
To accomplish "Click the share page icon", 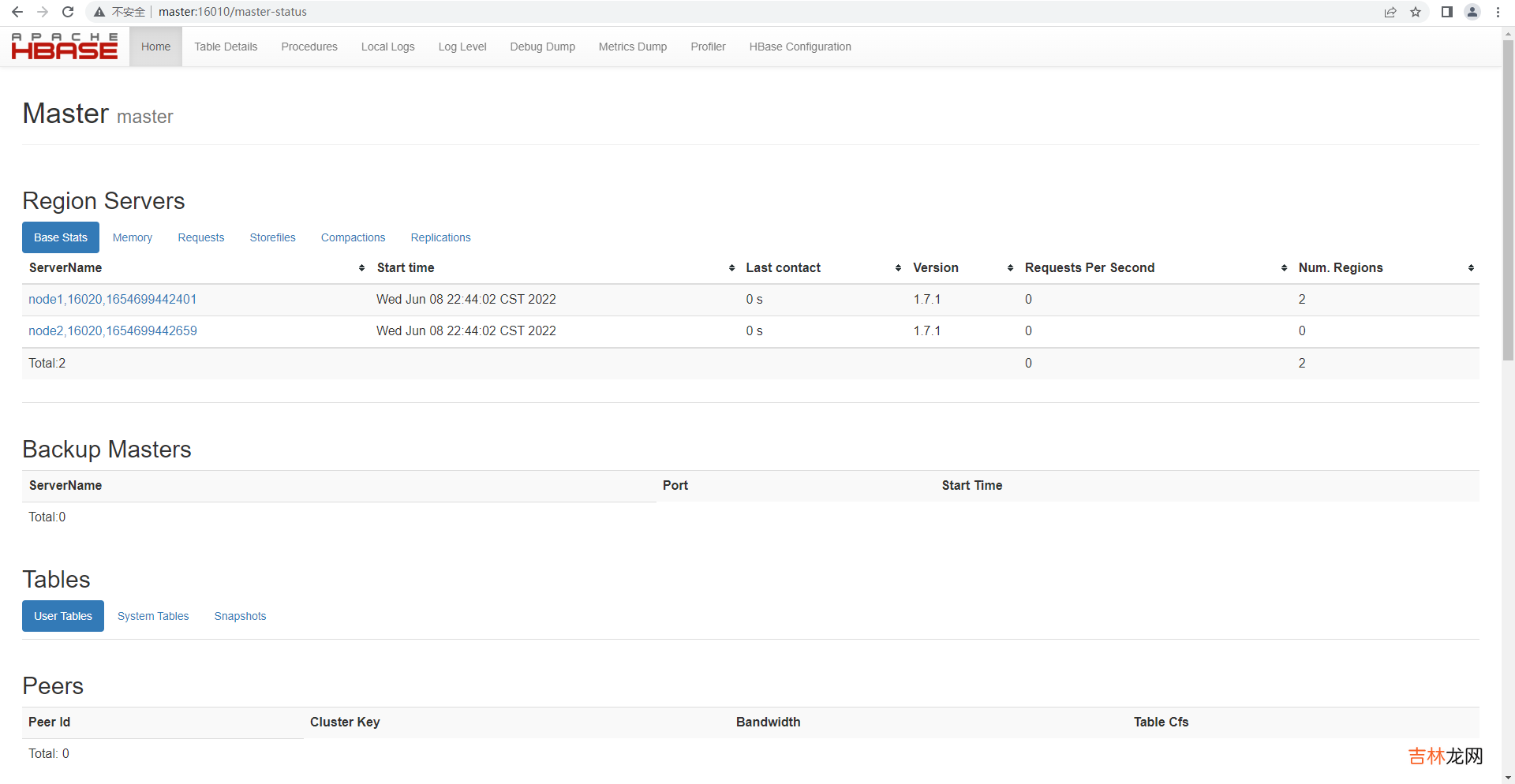I will click(1390, 12).
